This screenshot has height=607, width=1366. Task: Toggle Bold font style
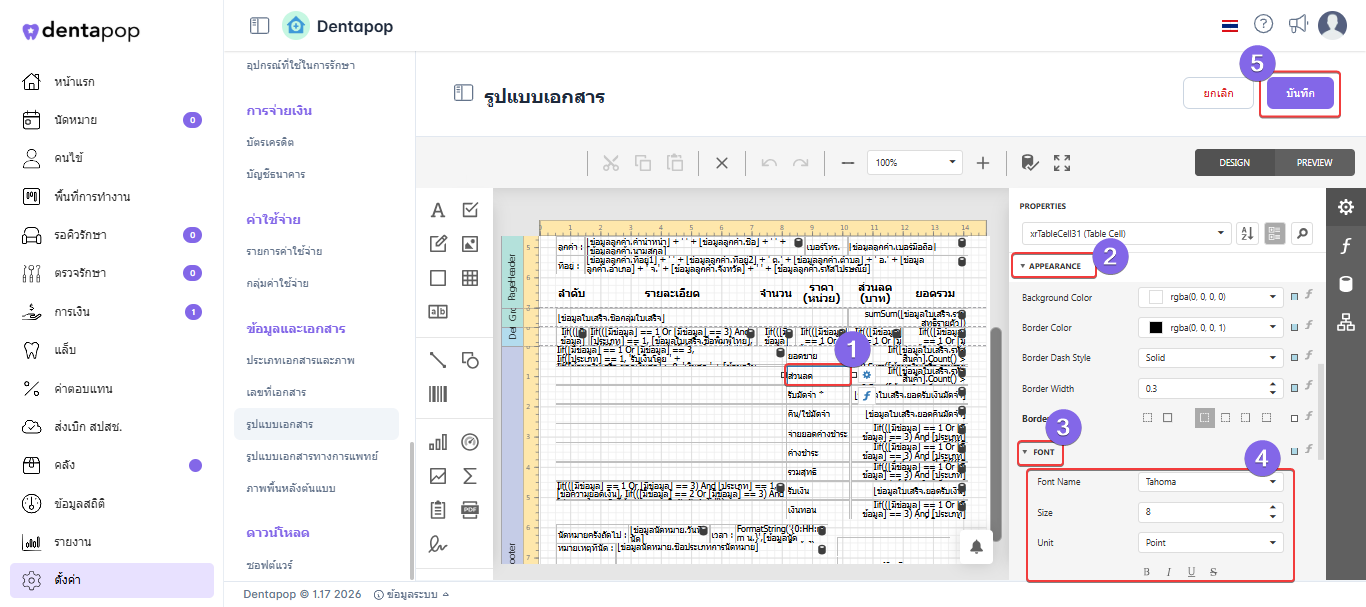click(x=1147, y=572)
